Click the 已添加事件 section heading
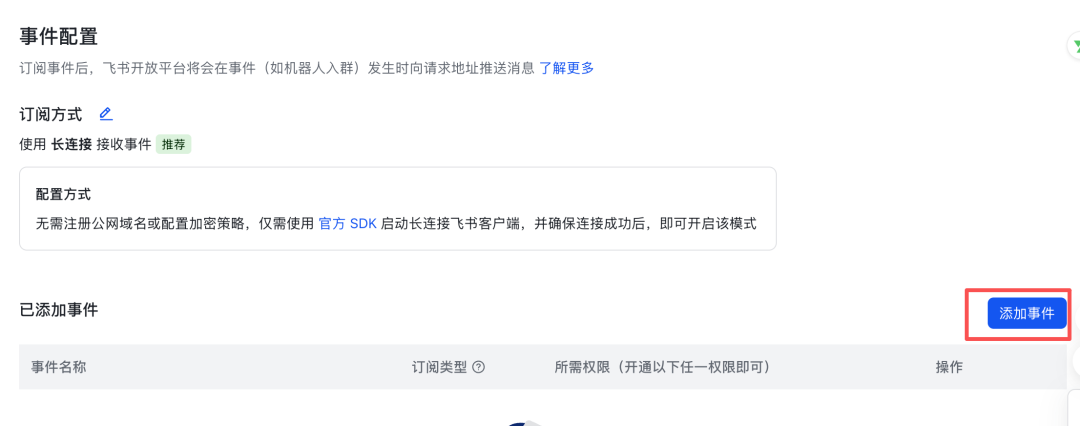Viewport: 1080px width, 426px height. (59, 310)
